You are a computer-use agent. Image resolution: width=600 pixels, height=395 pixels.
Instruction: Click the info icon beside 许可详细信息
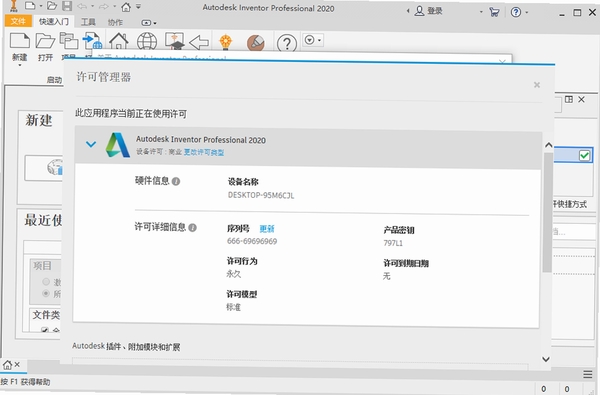(192, 228)
